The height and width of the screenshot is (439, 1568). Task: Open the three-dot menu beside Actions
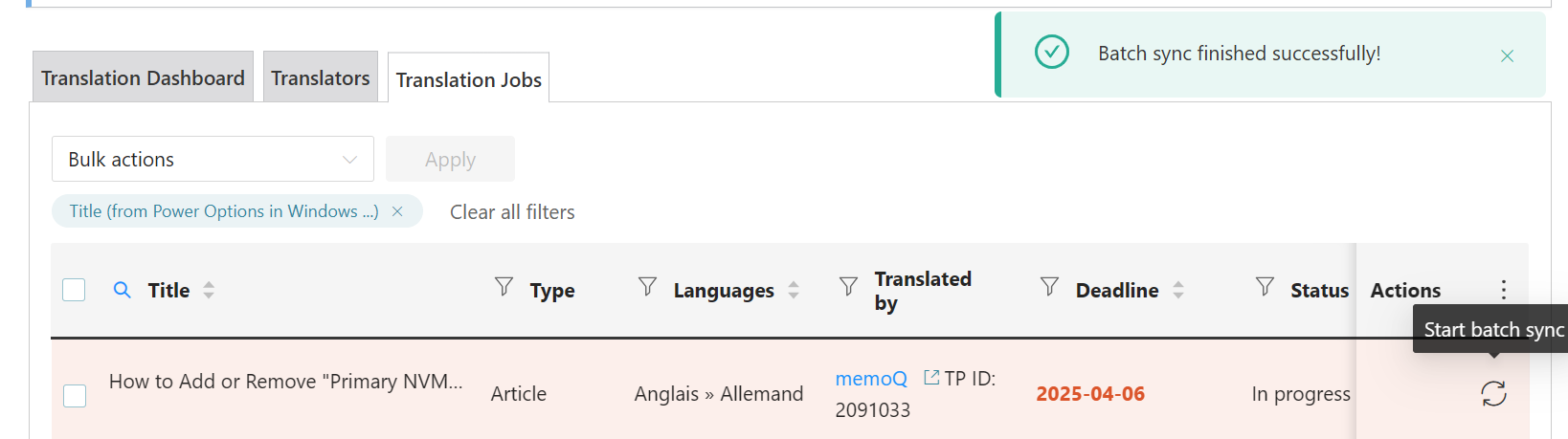tap(1504, 290)
